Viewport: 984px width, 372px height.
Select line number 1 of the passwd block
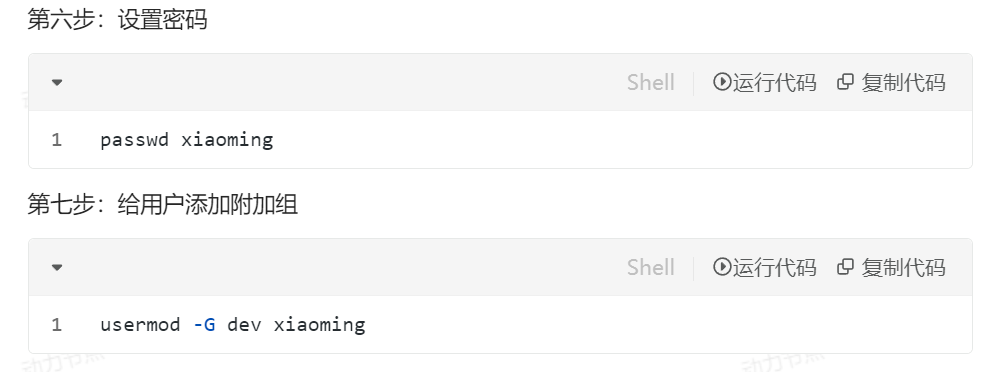[x=56, y=139]
